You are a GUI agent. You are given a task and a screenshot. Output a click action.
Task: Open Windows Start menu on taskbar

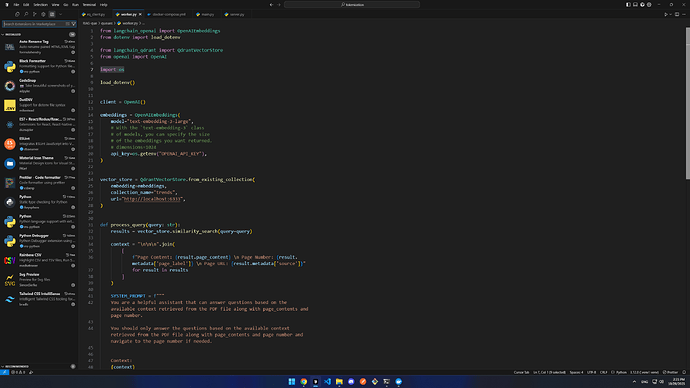[292, 381]
